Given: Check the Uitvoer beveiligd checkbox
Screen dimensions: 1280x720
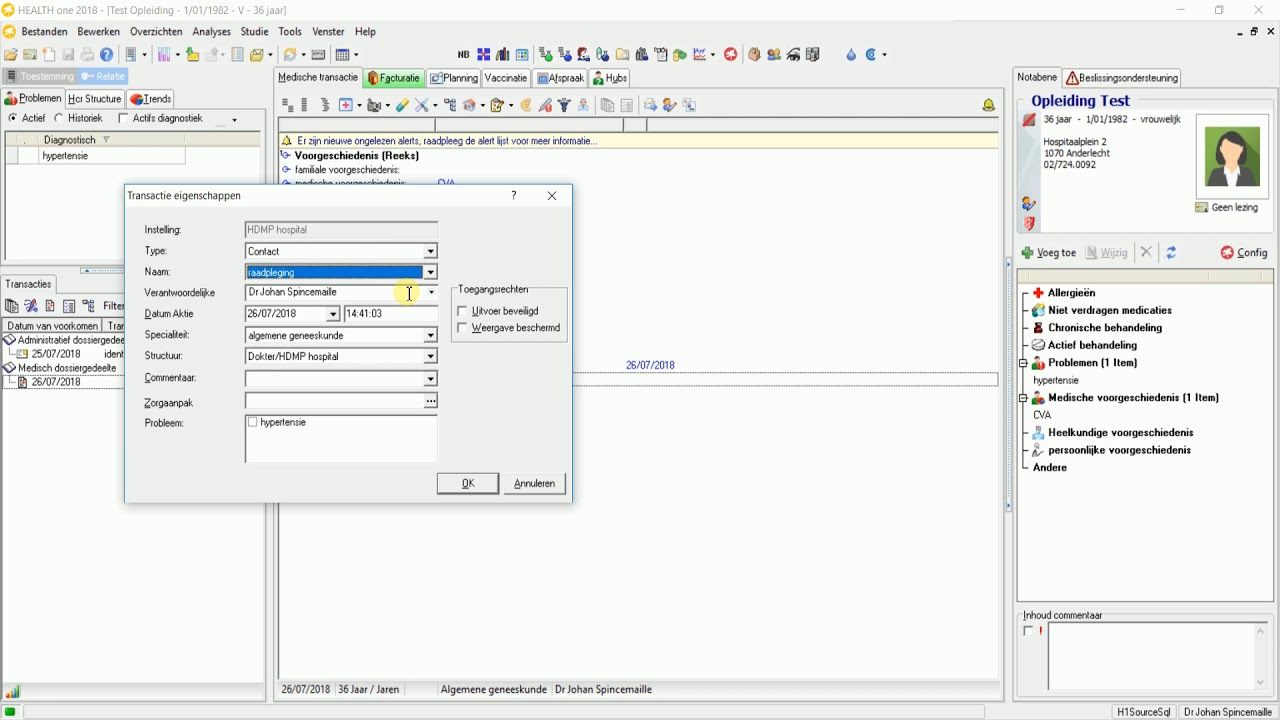Looking at the screenshot, I should click(462, 311).
